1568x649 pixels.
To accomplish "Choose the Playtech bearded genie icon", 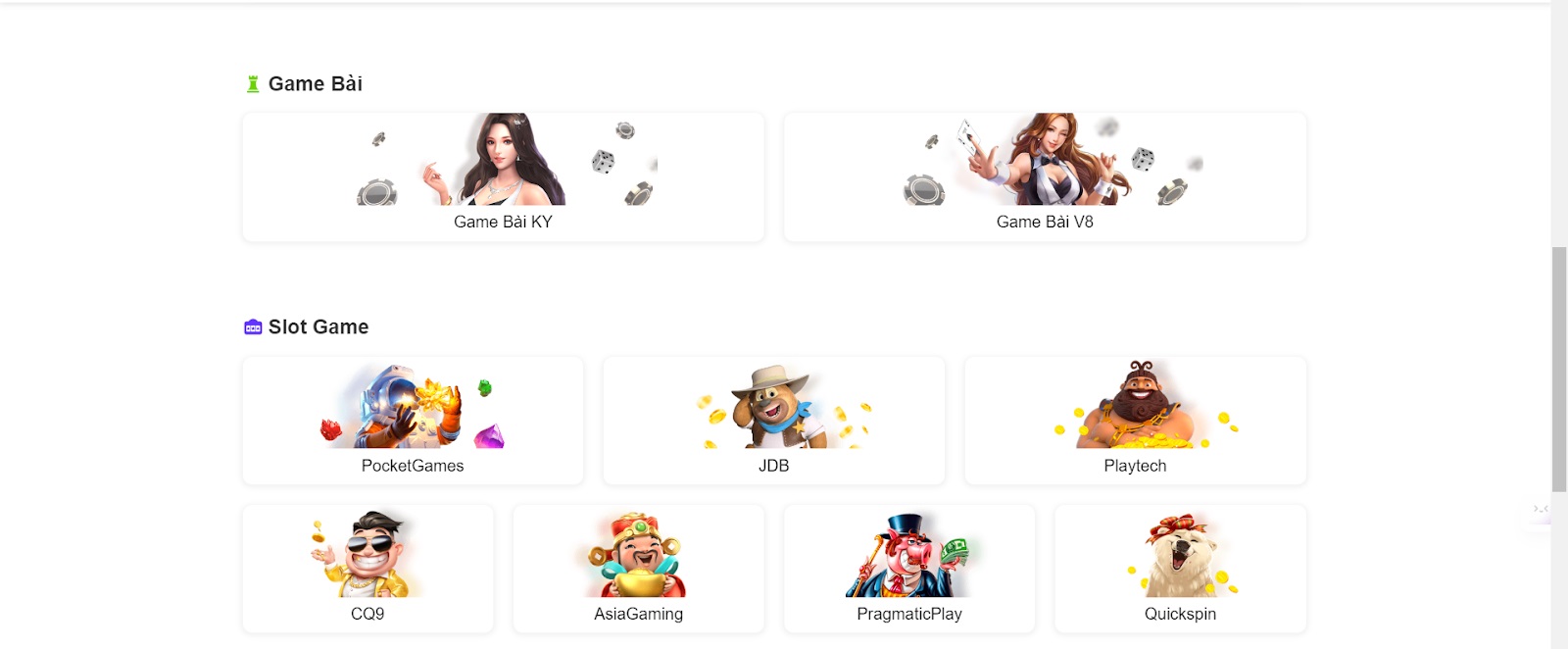I will 1135,406.
